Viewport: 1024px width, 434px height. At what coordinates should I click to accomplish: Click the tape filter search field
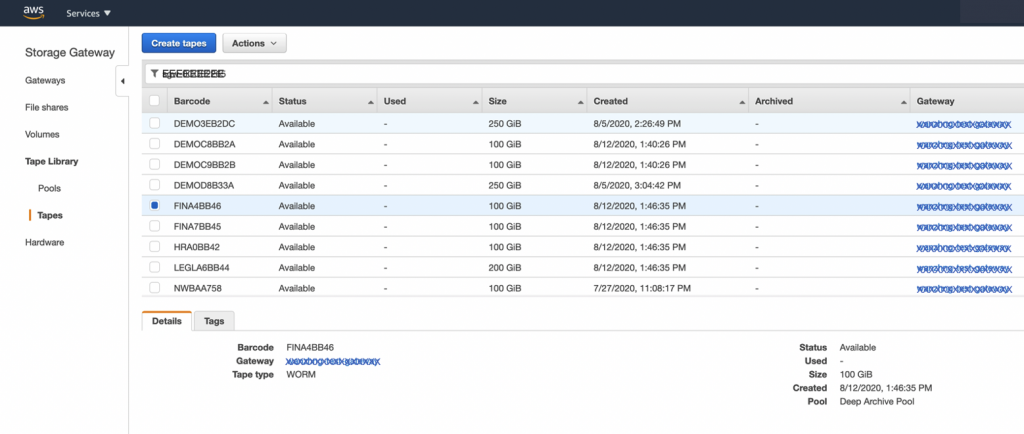[x=586, y=74]
